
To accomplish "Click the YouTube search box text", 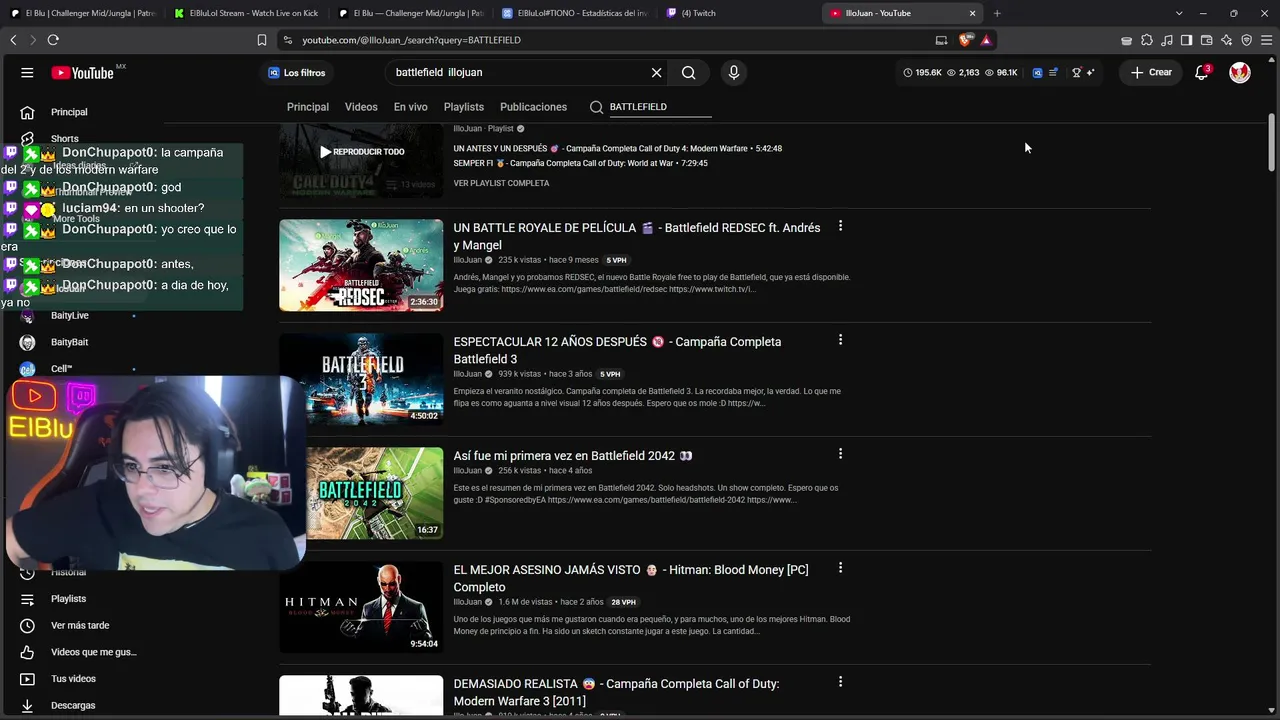I will [x=439, y=73].
